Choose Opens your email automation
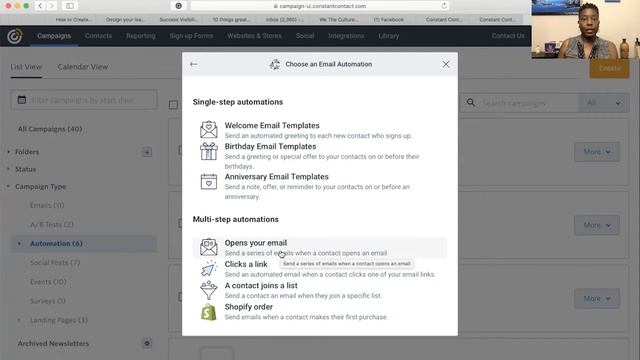 click(x=320, y=247)
